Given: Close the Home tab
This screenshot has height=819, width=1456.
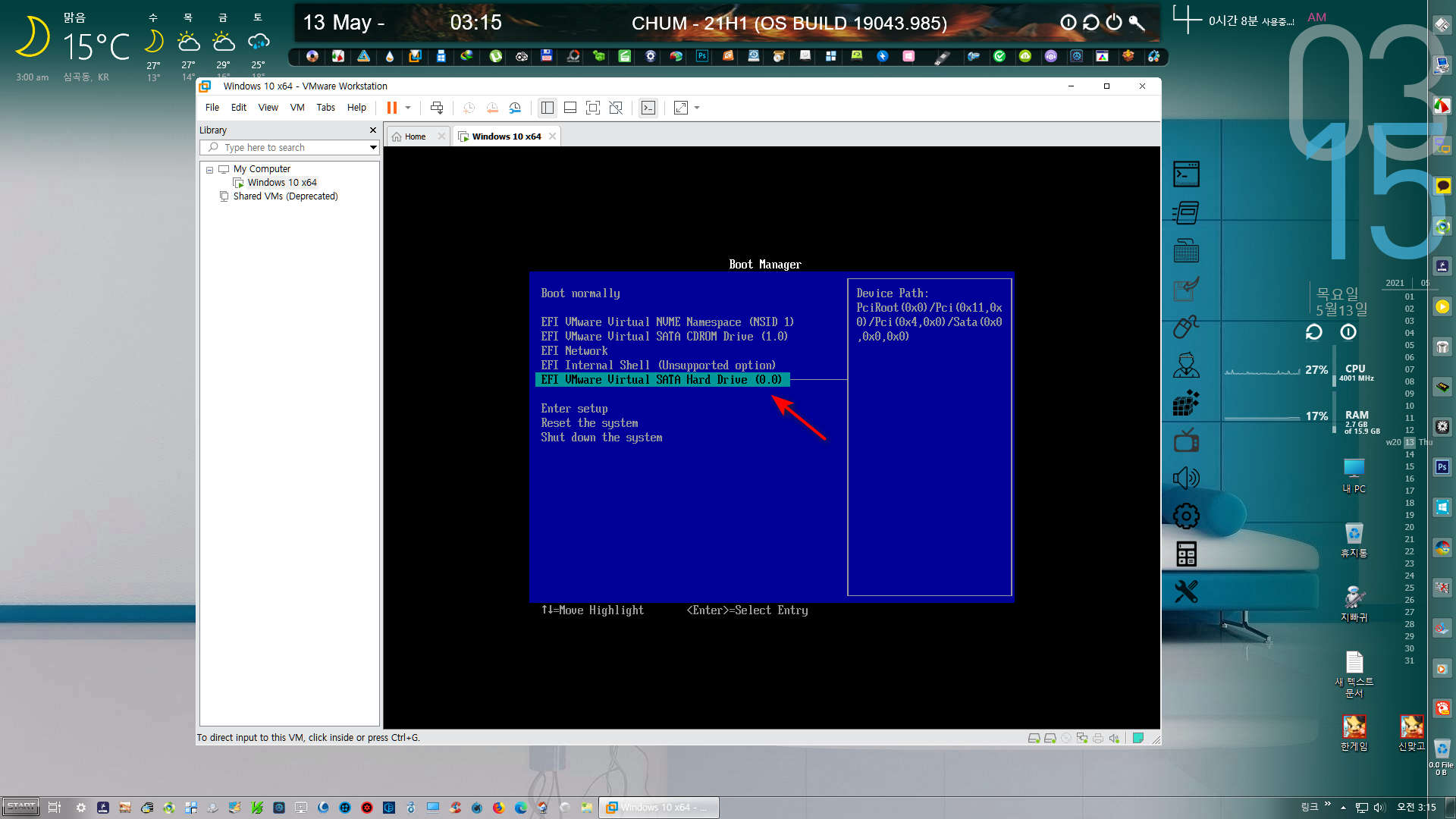Looking at the screenshot, I should (441, 136).
